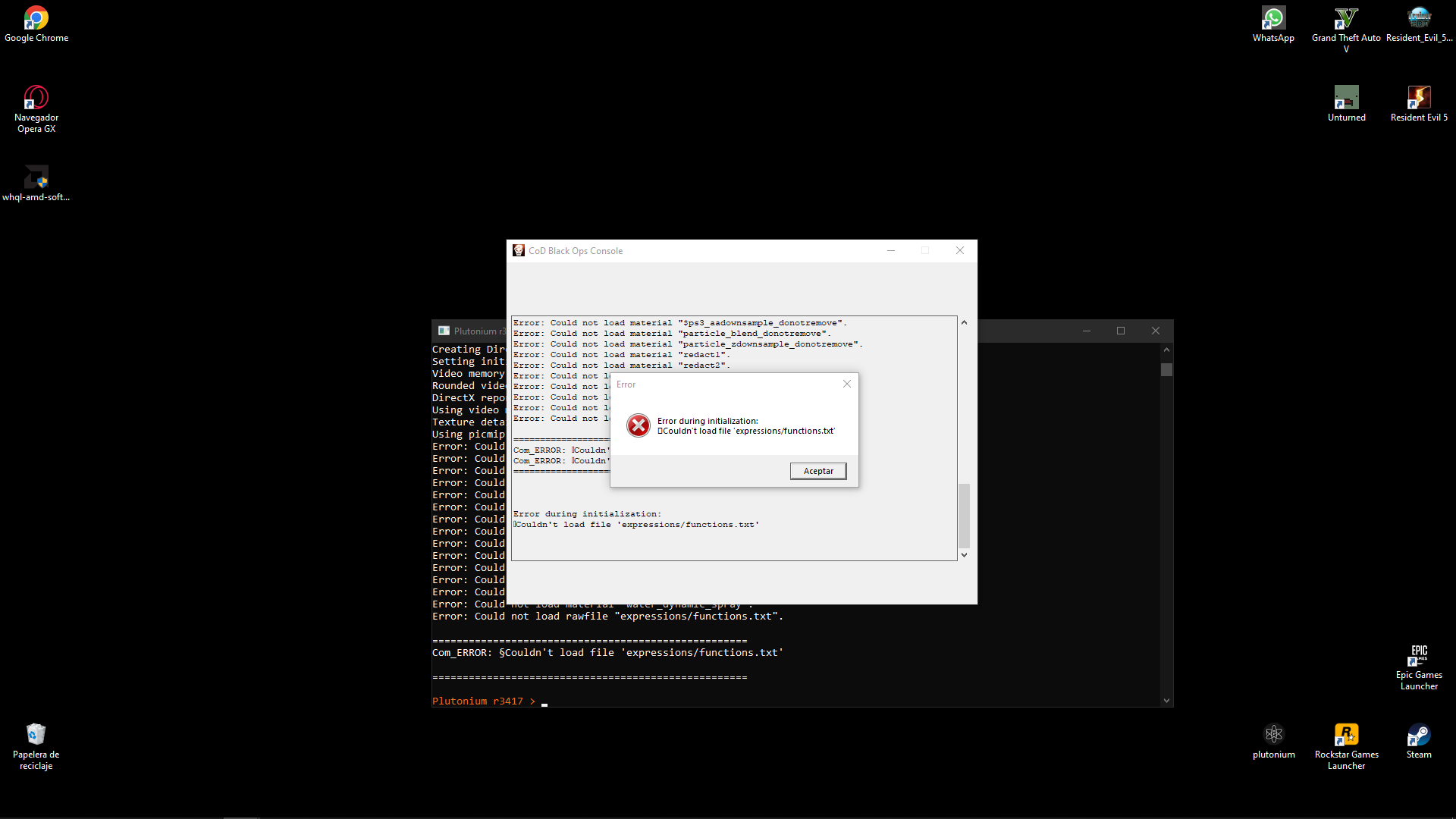Close the CoD Black Ops Console window
This screenshot has height=819, width=1456.
[x=960, y=250]
